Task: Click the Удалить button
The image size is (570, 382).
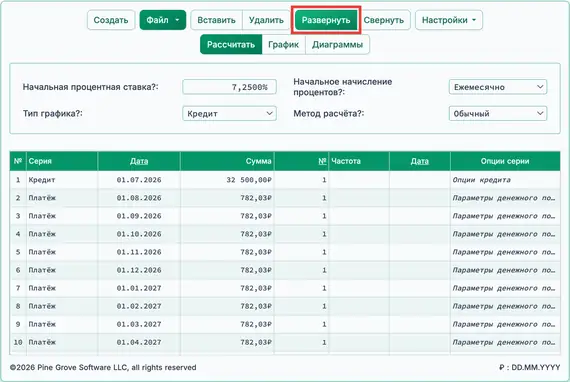Action: coord(266,20)
